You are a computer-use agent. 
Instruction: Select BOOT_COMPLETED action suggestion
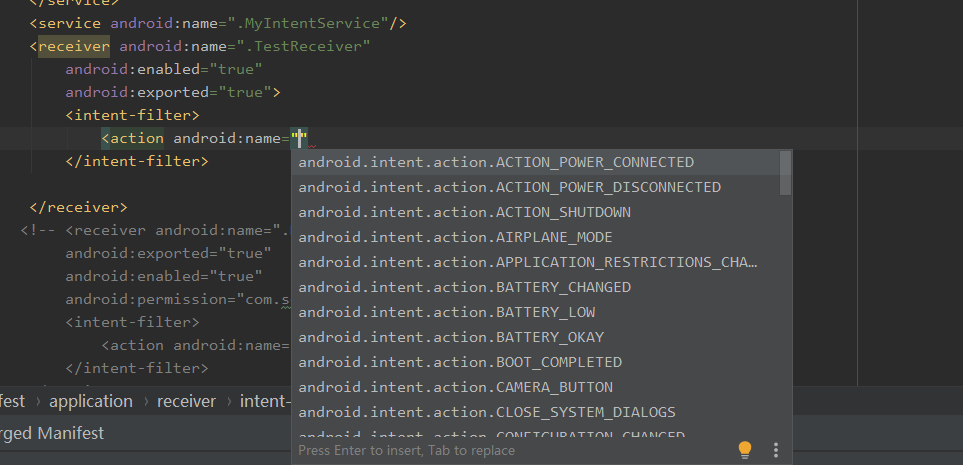click(536, 362)
